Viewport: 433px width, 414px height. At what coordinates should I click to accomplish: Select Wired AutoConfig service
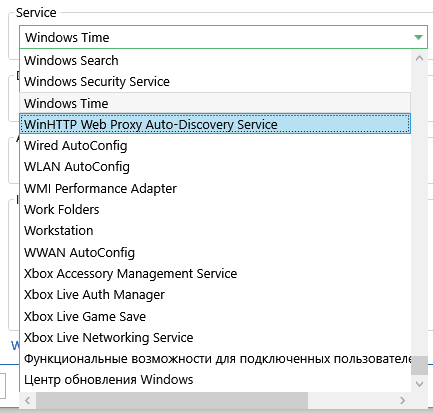pos(215,146)
